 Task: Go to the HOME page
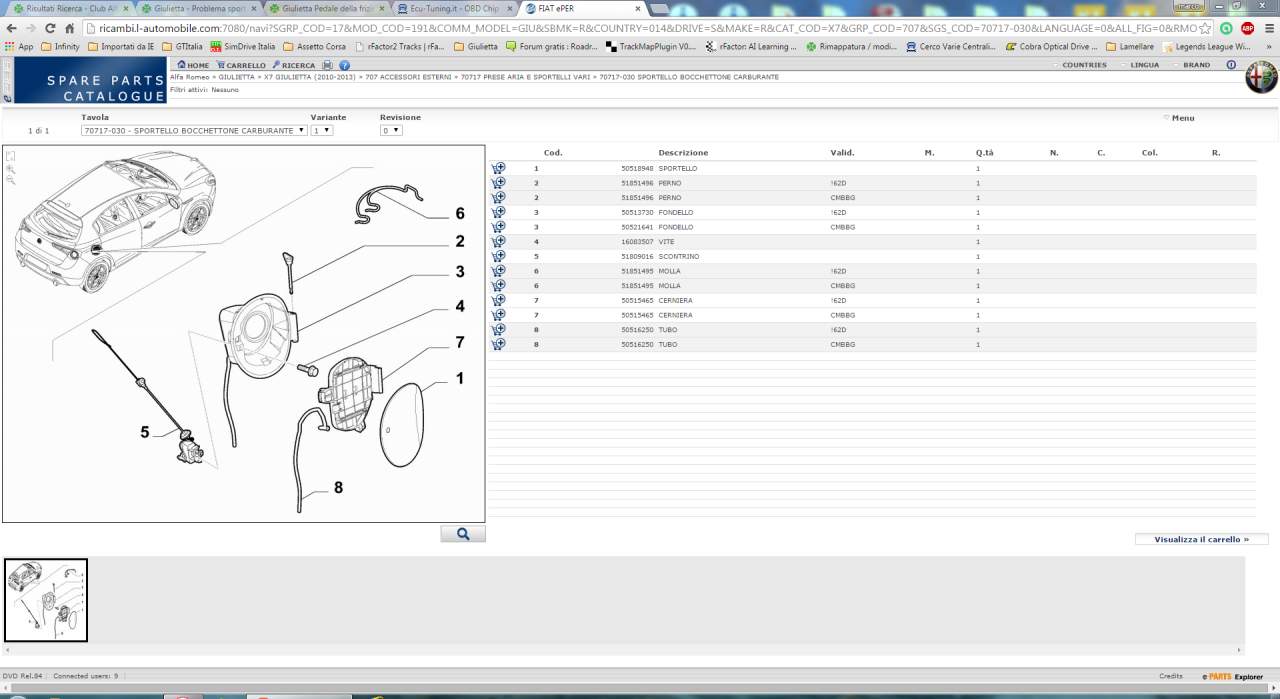pos(193,65)
